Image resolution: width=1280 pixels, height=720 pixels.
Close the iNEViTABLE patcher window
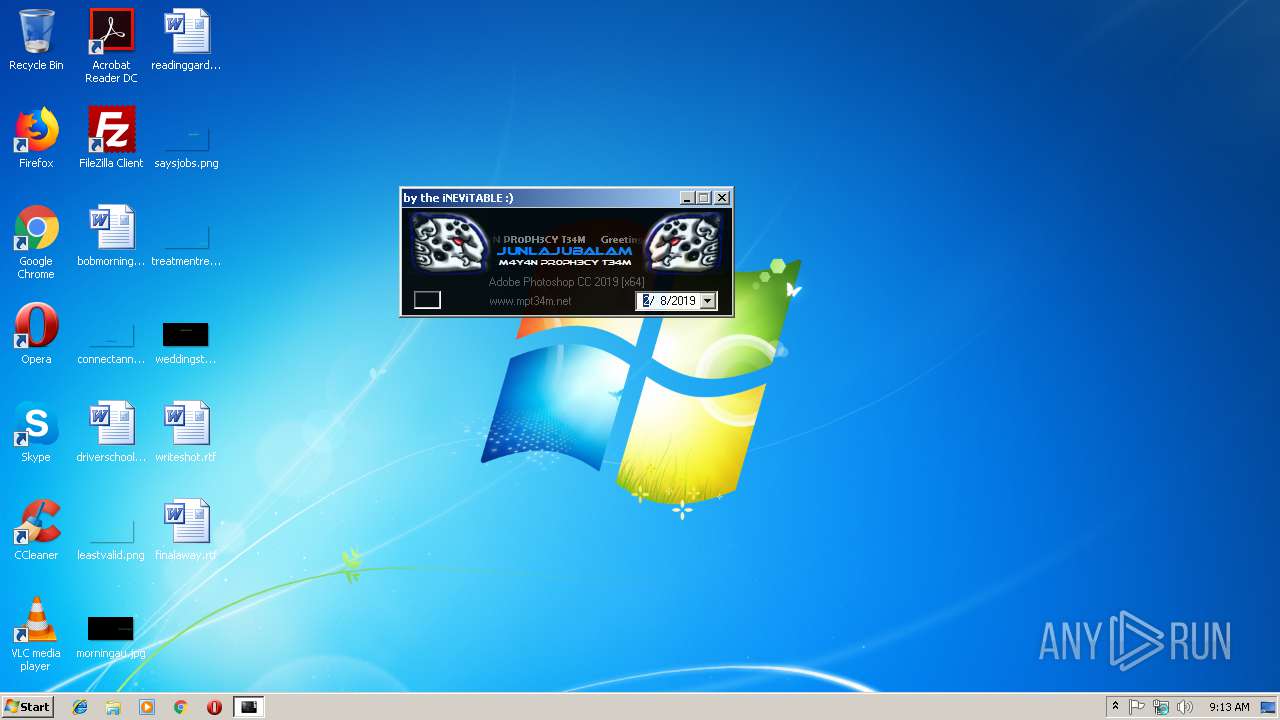[722, 198]
